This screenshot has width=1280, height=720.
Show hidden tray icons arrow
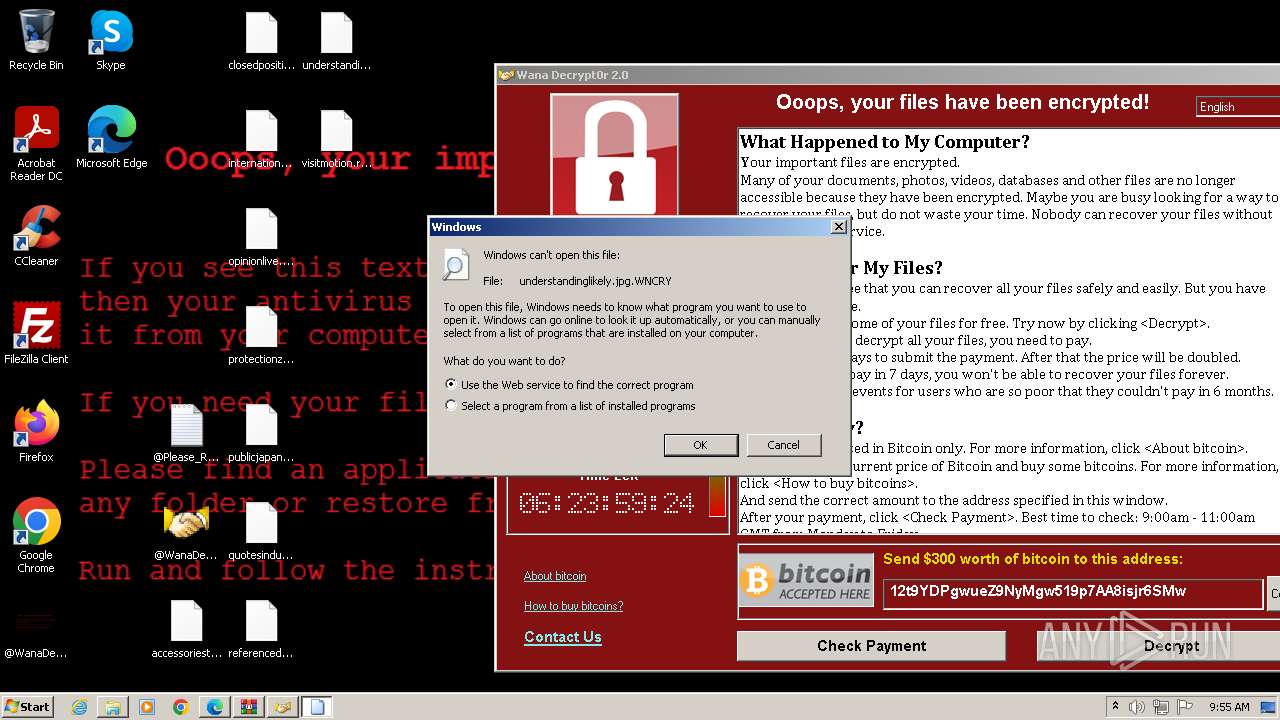click(x=1115, y=707)
